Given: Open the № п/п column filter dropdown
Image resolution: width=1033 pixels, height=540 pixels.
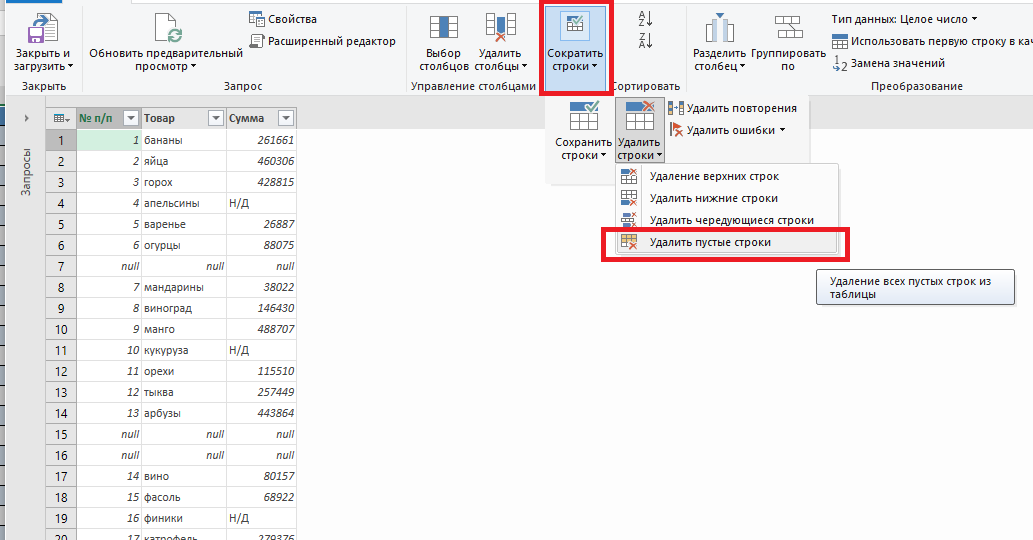Looking at the screenshot, I should pos(131,119).
